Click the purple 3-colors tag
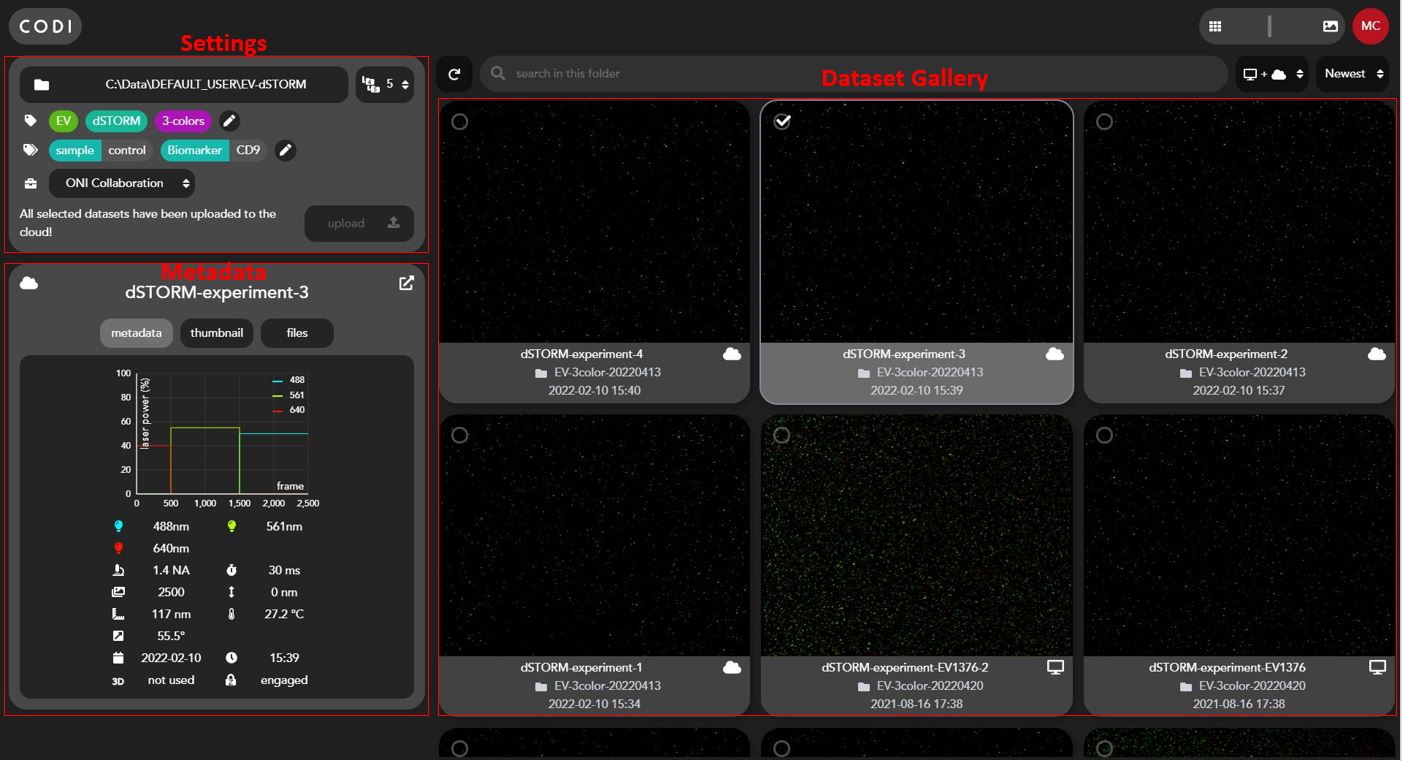 pyautogui.click(x=183, y=121)
